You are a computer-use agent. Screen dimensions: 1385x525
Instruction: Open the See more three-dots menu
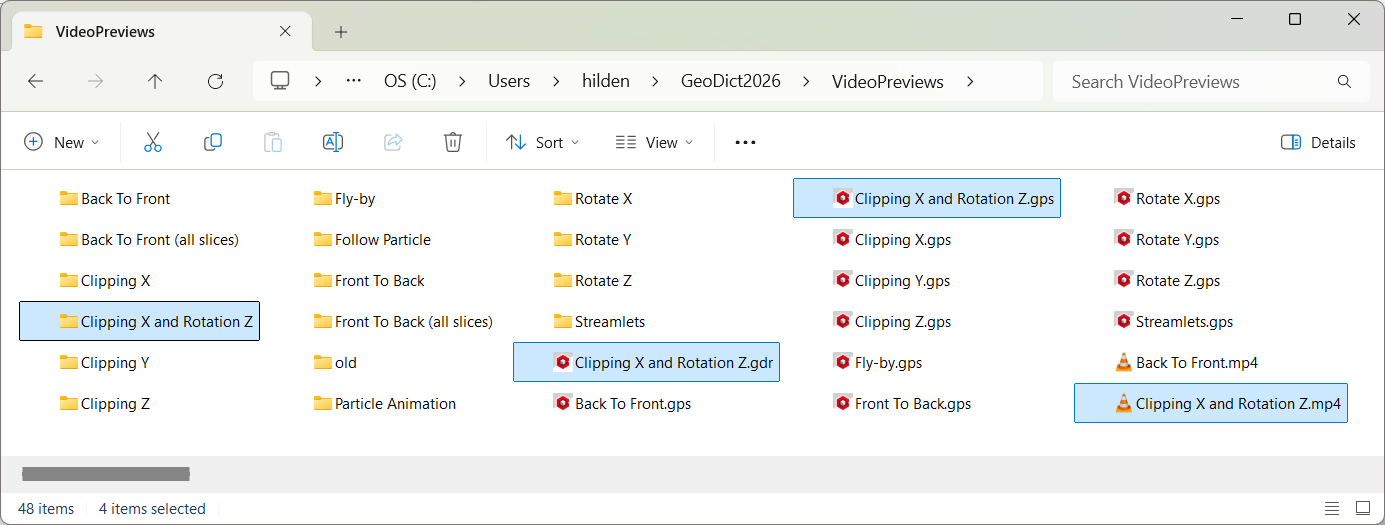[x=745, y=142]
